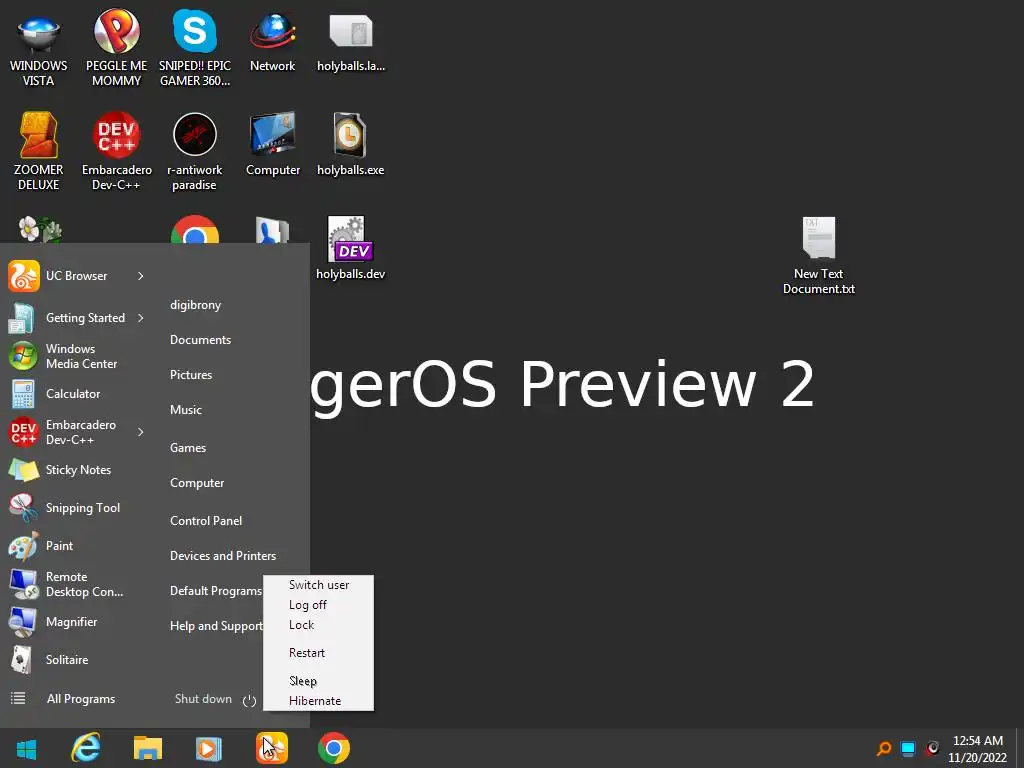The width and height of the screenshot is (1024, 768).
Task: Click the red-dot recording tray icon
Action: coord(932,748)
